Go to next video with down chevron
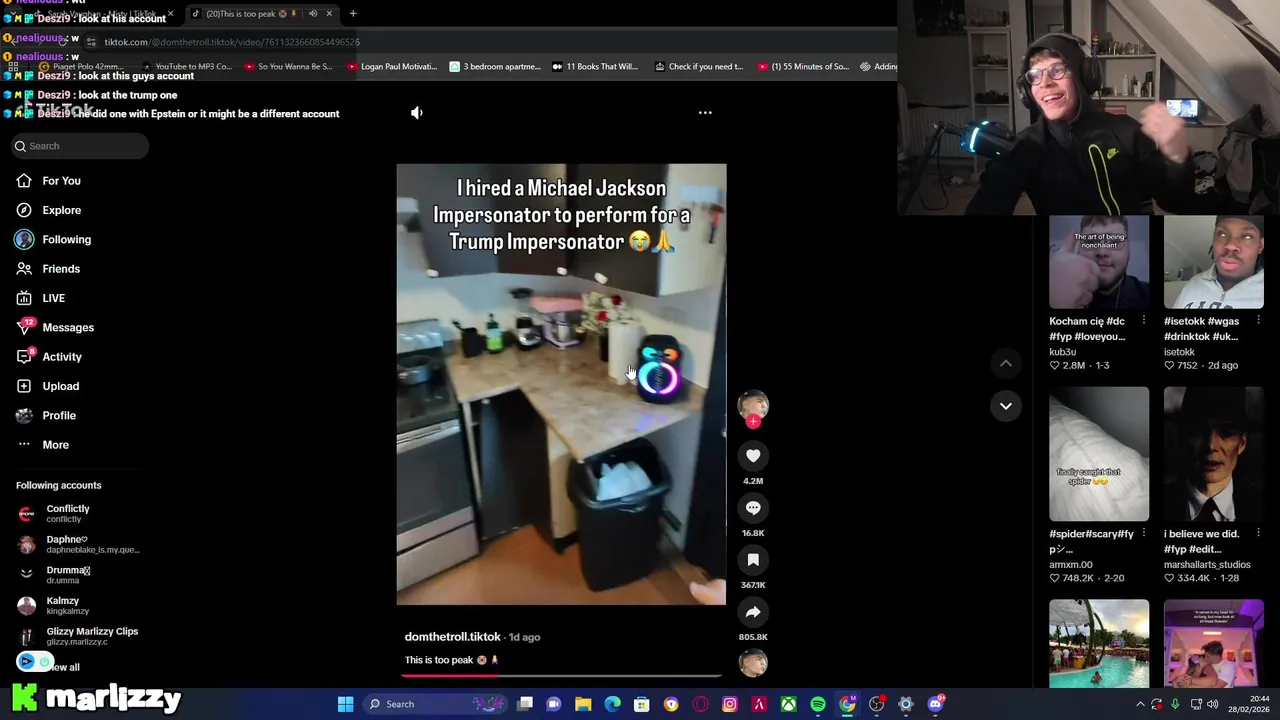 1006,406
